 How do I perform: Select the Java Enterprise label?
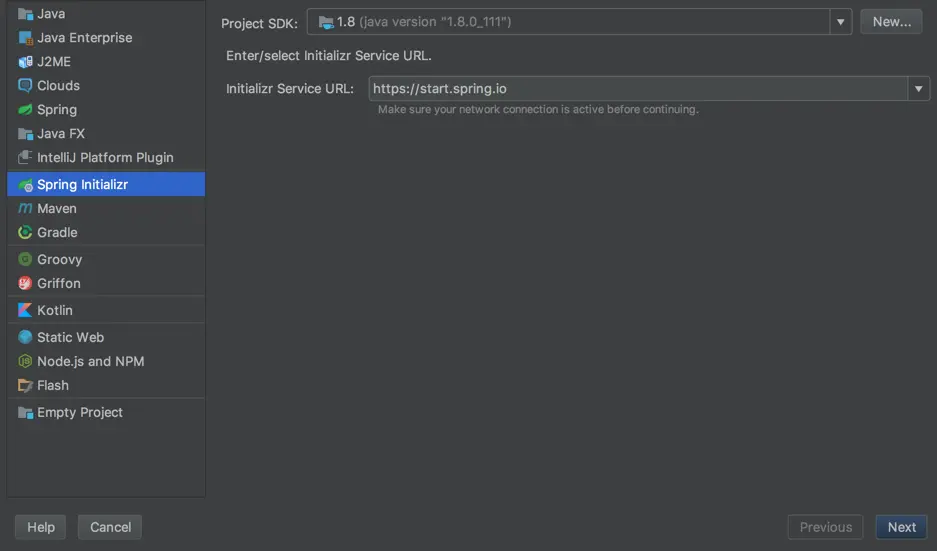click(x=85, y=38)
